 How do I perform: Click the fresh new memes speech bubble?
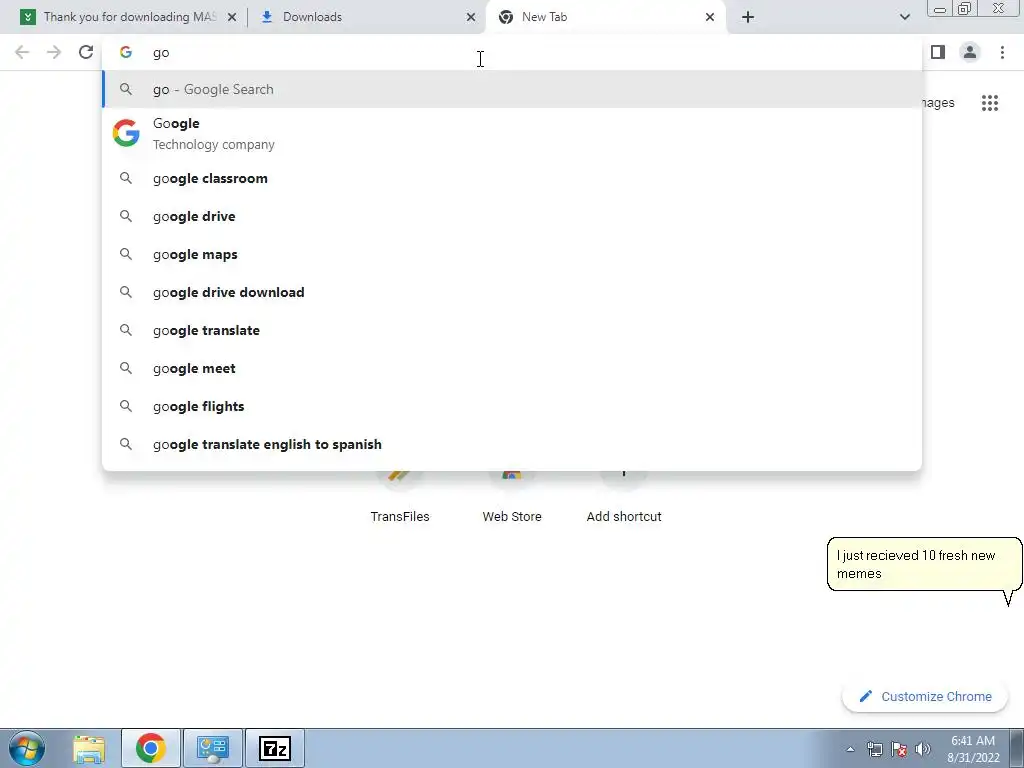click(923, 565)
